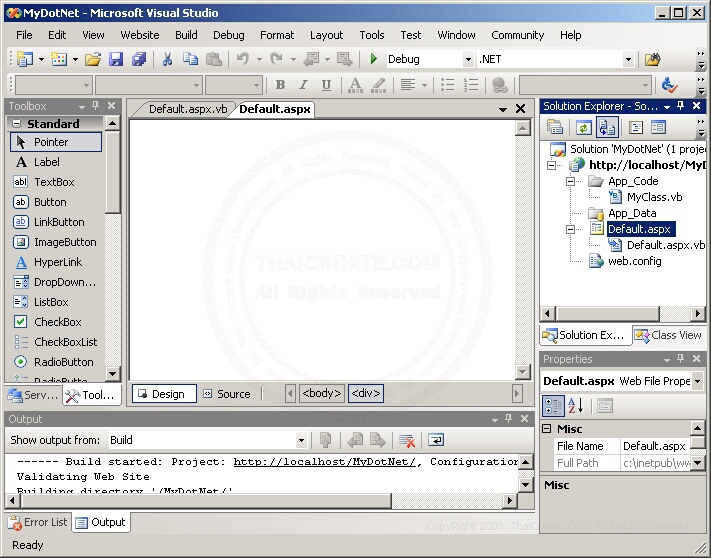The image size is (711, 558).
Task: Select the CheckBox control in Toolbox
Action: click(56, 322)
